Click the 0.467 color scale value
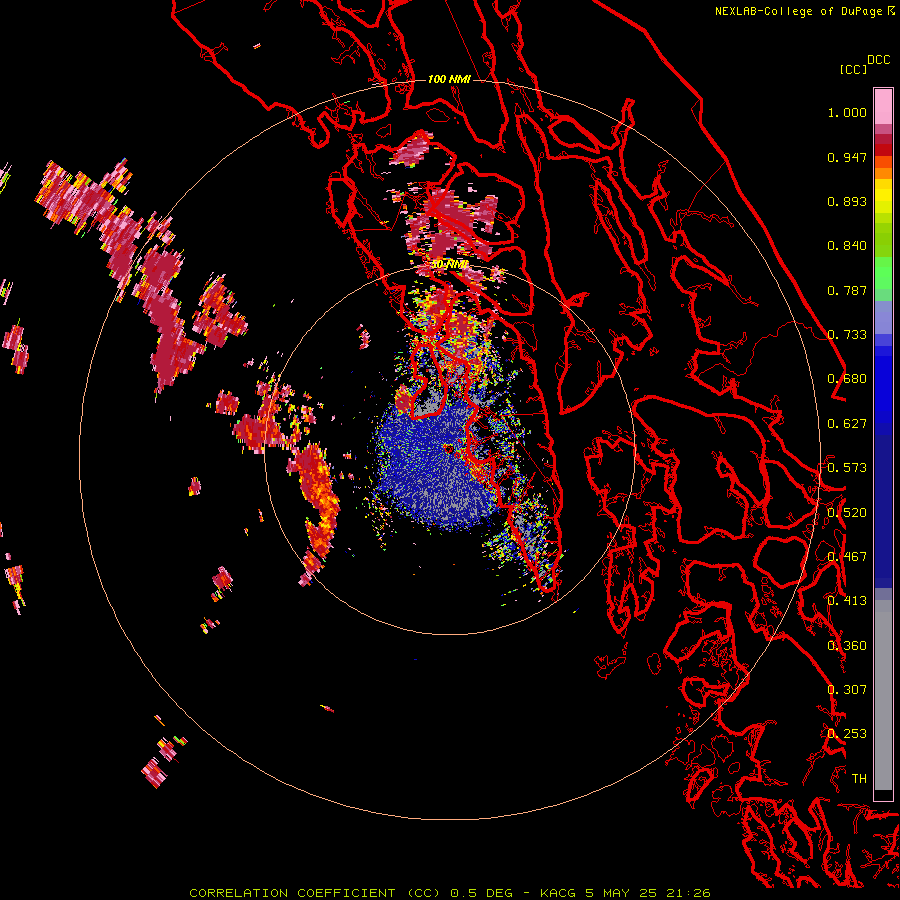Image resolution: width=900 pixels, height=900 pixels. click(x=847, y=557)
